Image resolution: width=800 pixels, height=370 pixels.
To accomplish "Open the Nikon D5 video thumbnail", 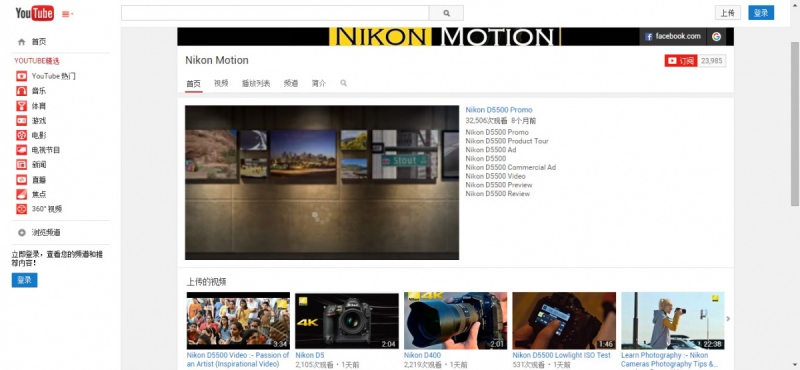I will [347, 320].
